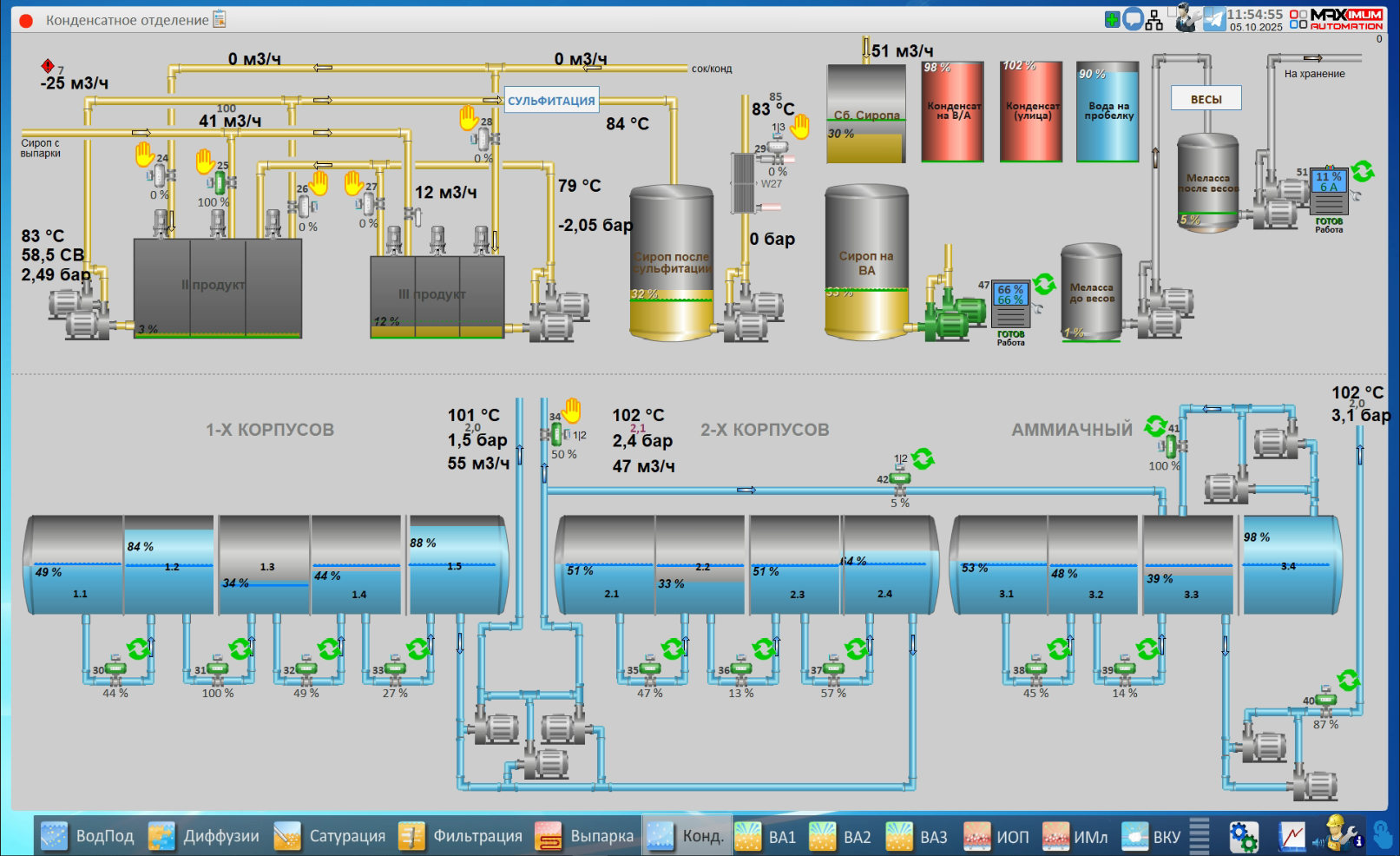Click the Telegram paper-plane icon
The width and height of the screenshot is (1400, 856).
1214,19
